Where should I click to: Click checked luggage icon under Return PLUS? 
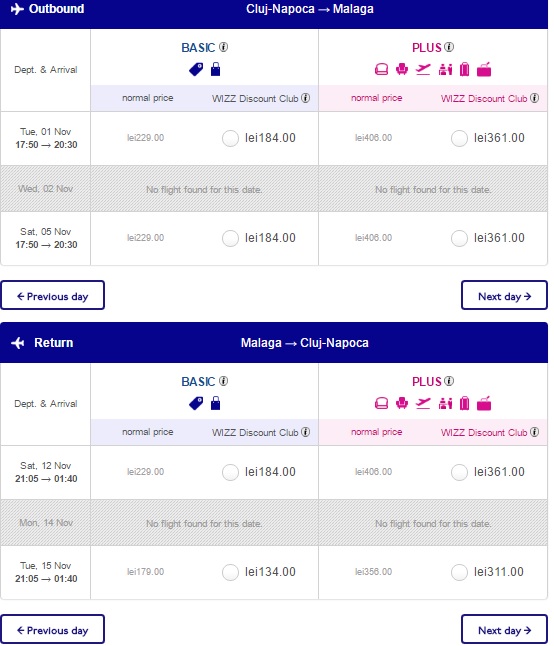click(x=464, y=403)
